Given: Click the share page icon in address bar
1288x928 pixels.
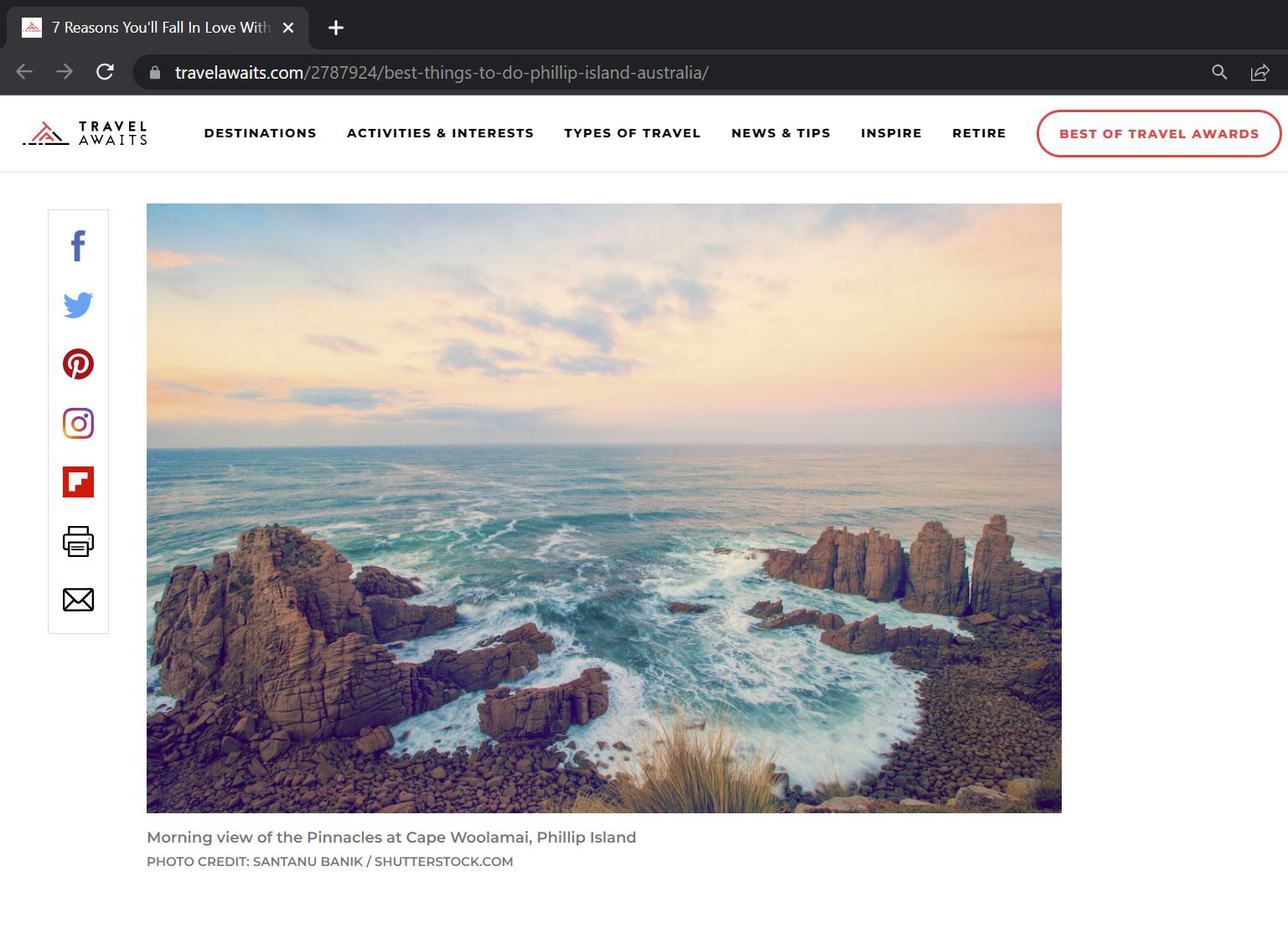Looking at the screenshot, I should [x=1260, y=73].
